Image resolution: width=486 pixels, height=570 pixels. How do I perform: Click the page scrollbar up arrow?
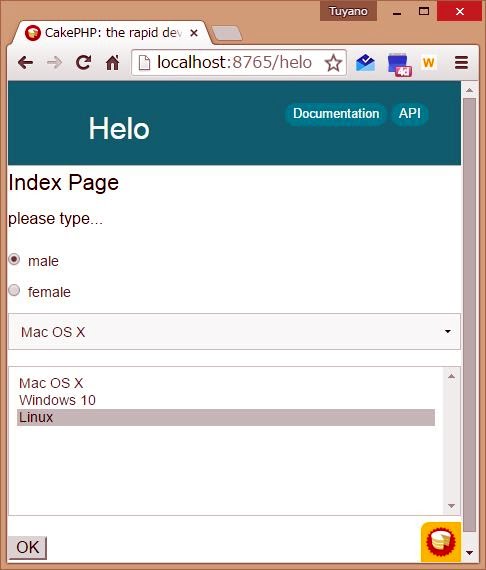(469, 90)
